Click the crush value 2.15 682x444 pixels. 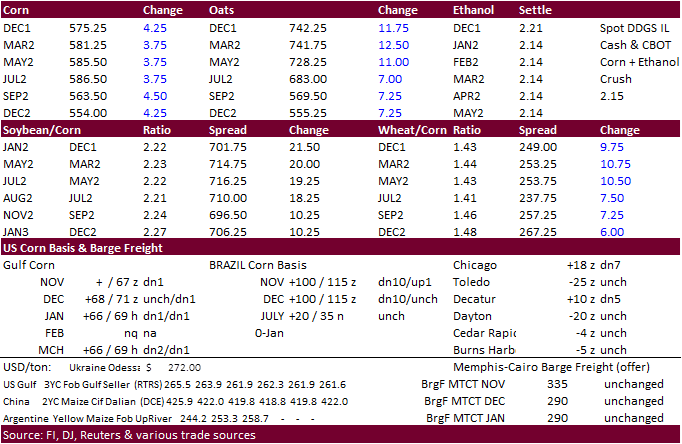[x=612, y=96]
